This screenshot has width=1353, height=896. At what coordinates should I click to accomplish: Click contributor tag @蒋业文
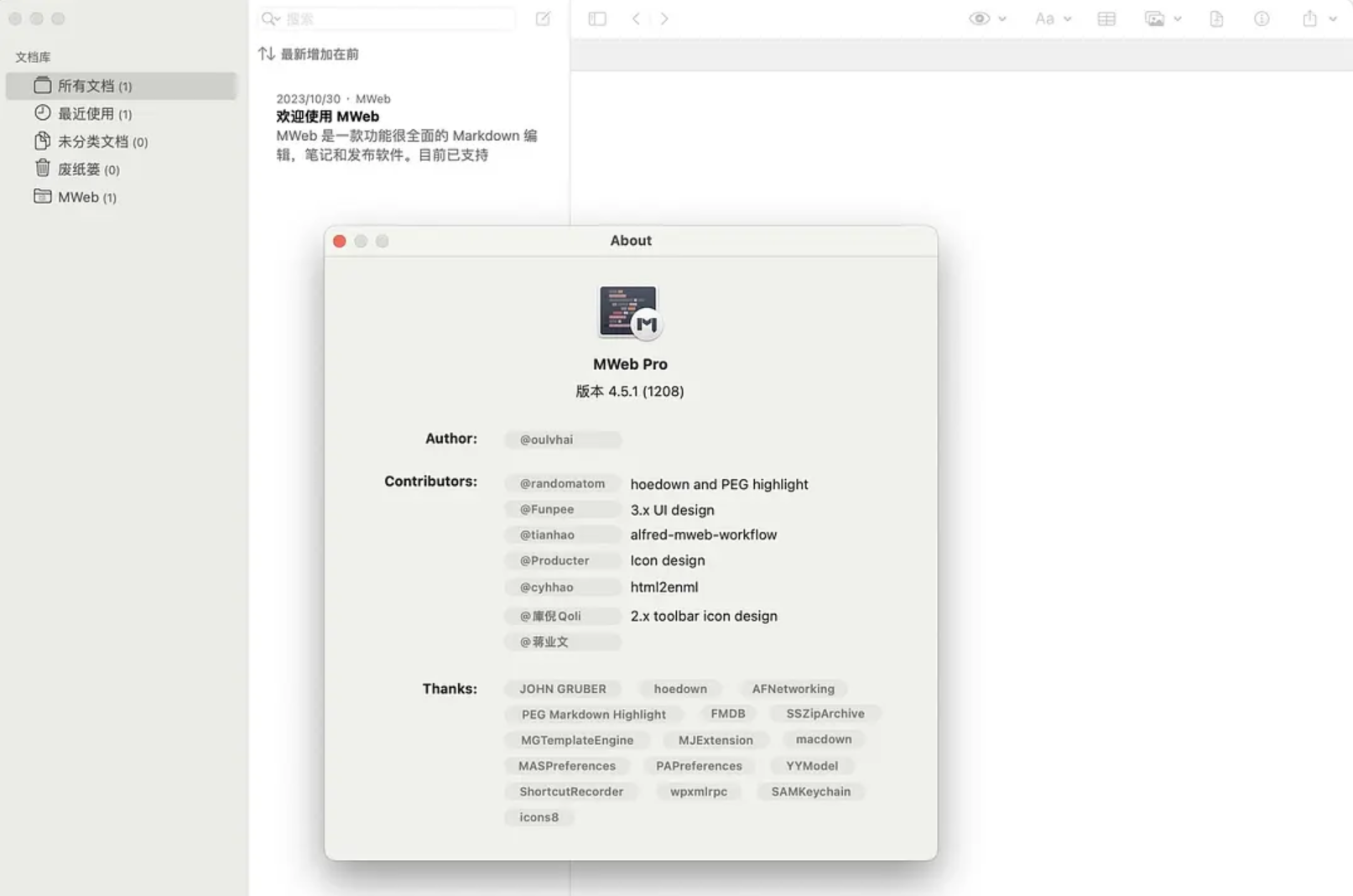pyautogui.click(x=563, y=642)
